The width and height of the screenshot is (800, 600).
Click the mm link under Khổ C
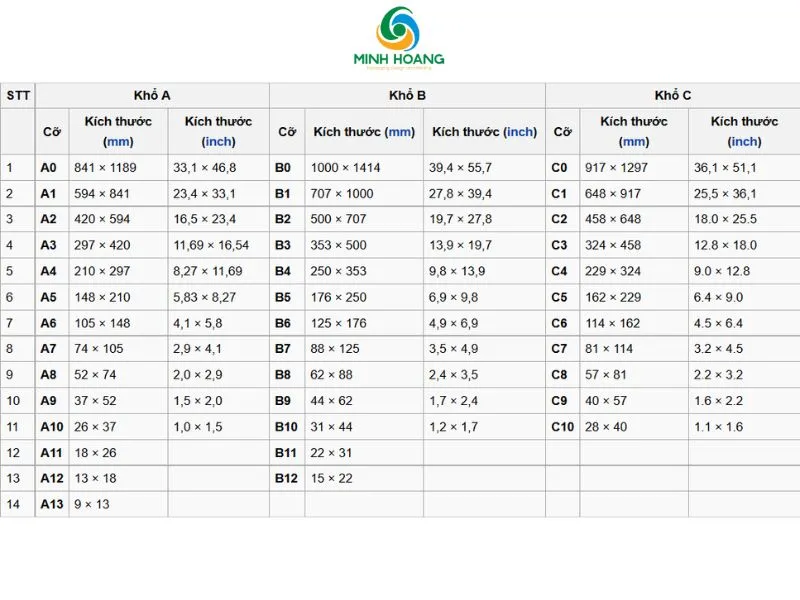tap(634, 142)
